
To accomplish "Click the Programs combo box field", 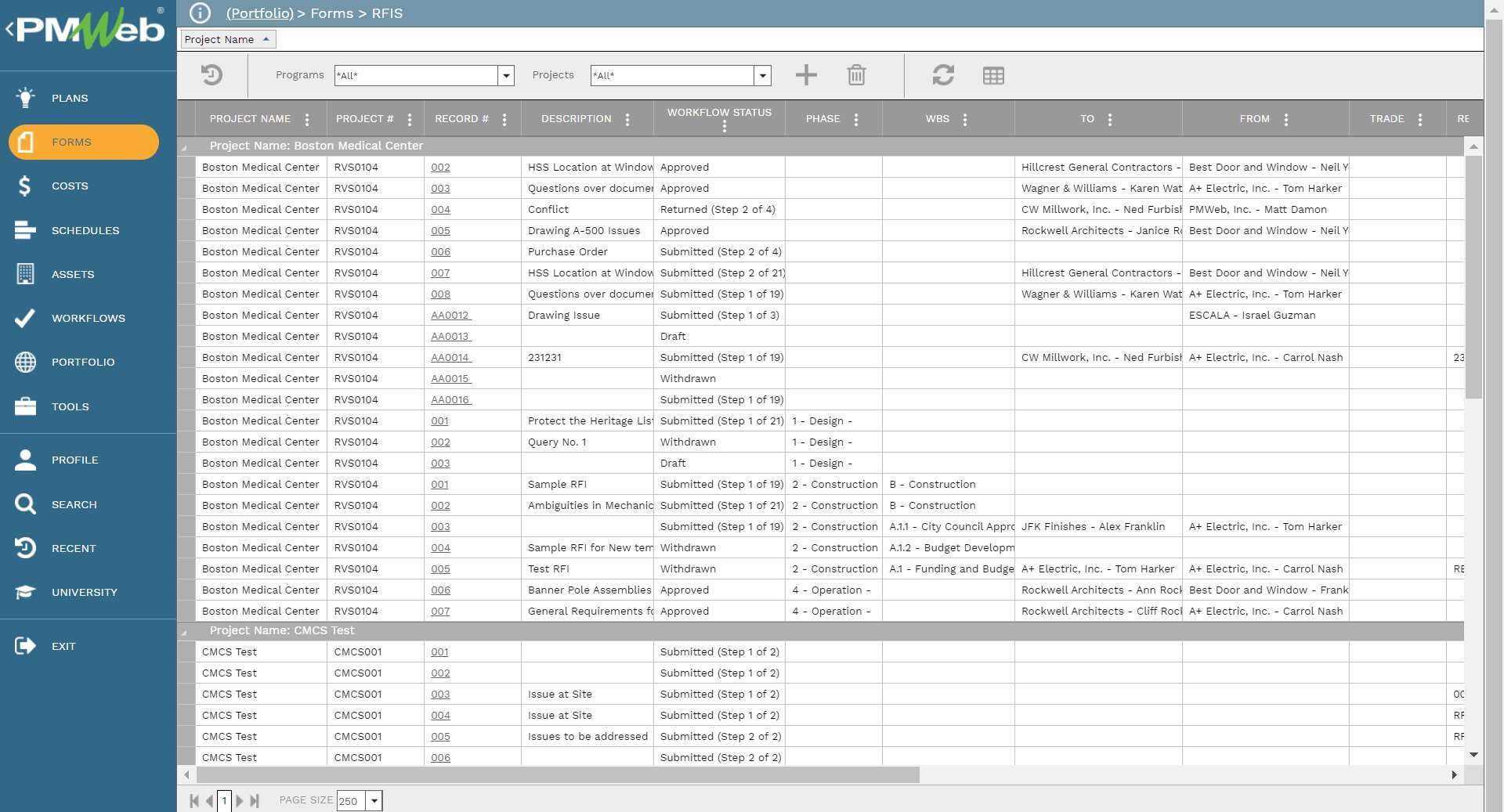I will [x=416, y=76].
